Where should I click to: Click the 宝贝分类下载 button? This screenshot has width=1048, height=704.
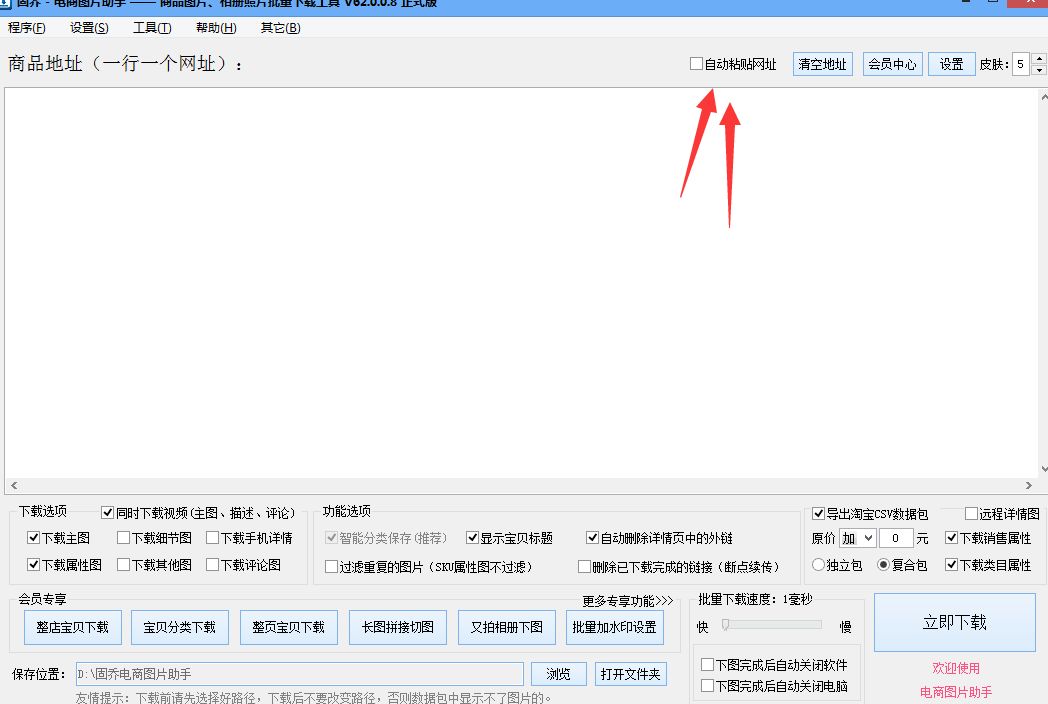coord(180,627)
